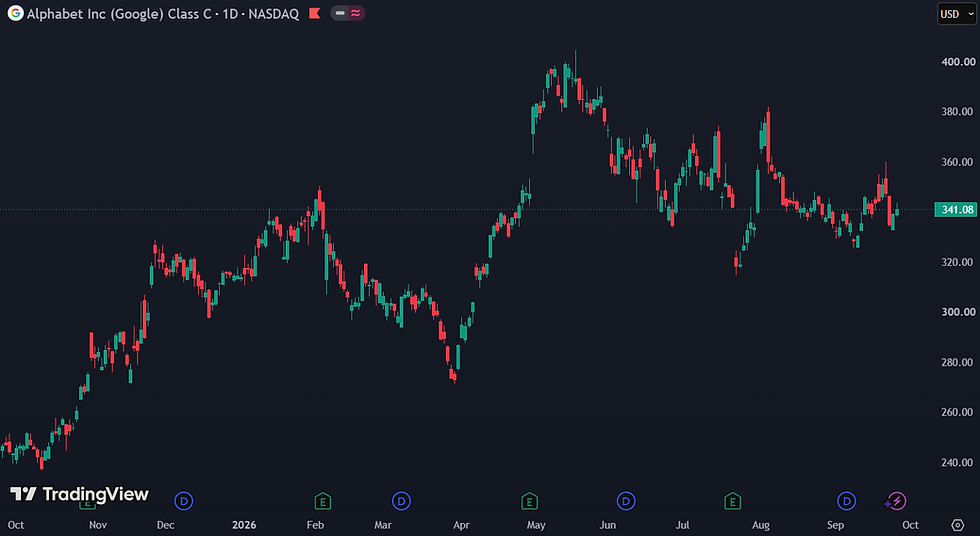Open the earnings E marker near May

point(529,500)
